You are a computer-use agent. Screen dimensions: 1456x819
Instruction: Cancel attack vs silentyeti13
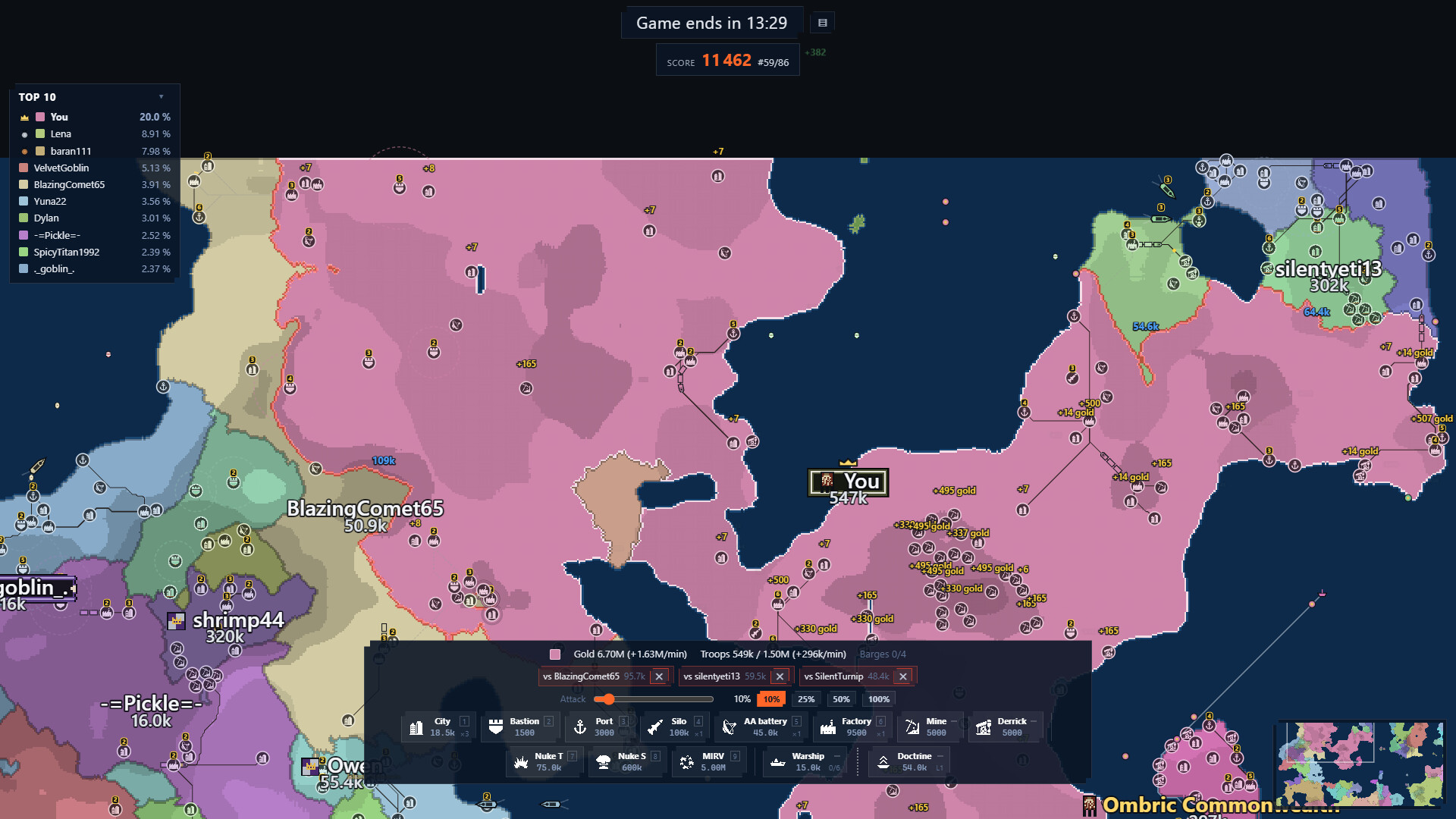tap(780, 676)
